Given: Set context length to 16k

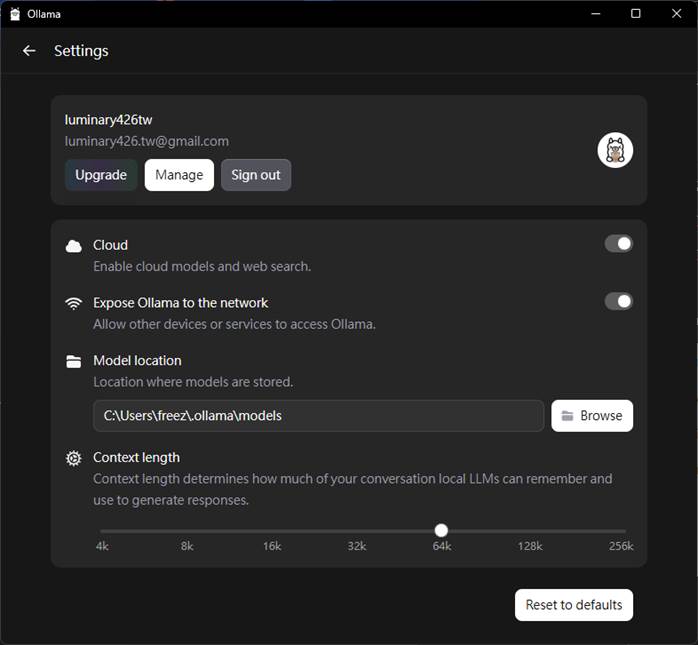Looking at the screenshot, I should click(x=272, y=531).
